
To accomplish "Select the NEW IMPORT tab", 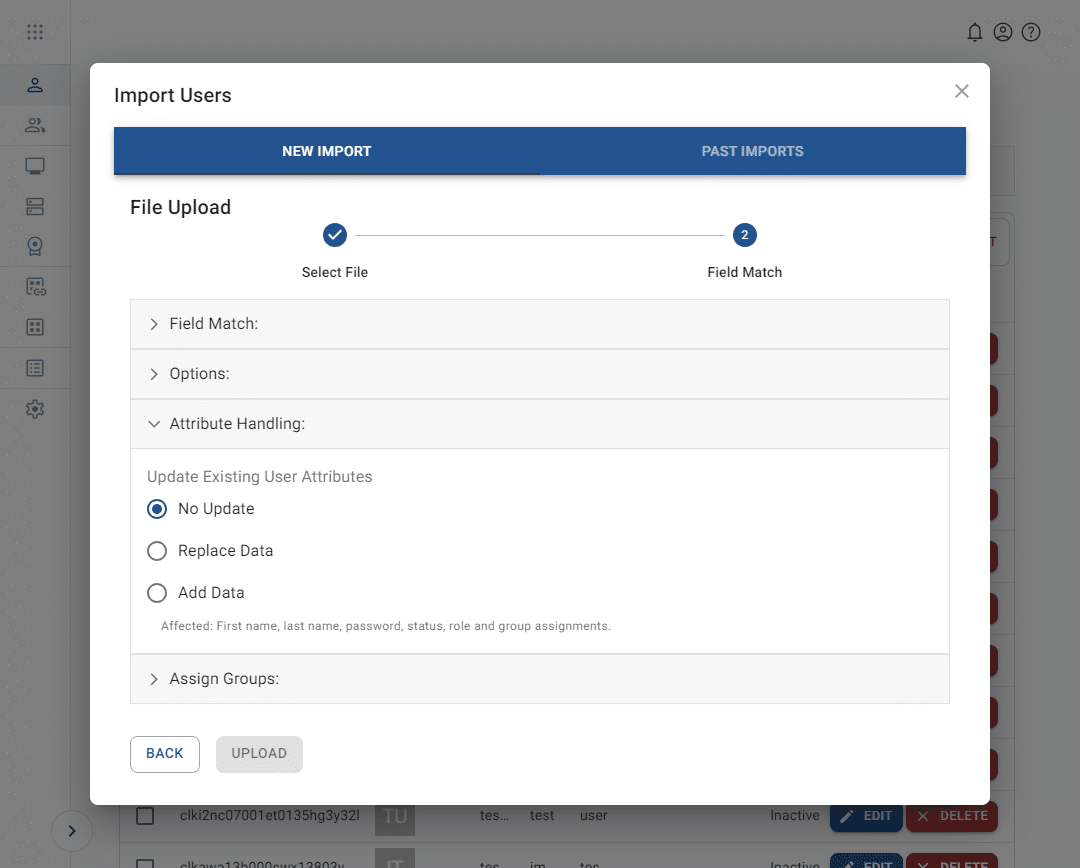I will pyautogui.click(x=327, y=150).
